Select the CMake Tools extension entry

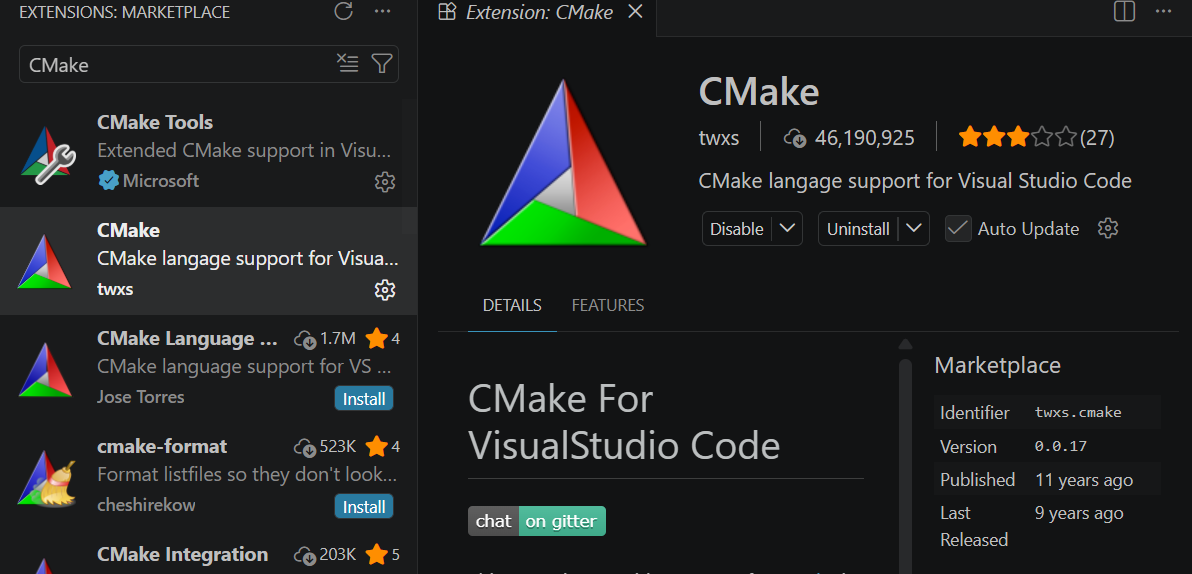[x=208, y=153]
